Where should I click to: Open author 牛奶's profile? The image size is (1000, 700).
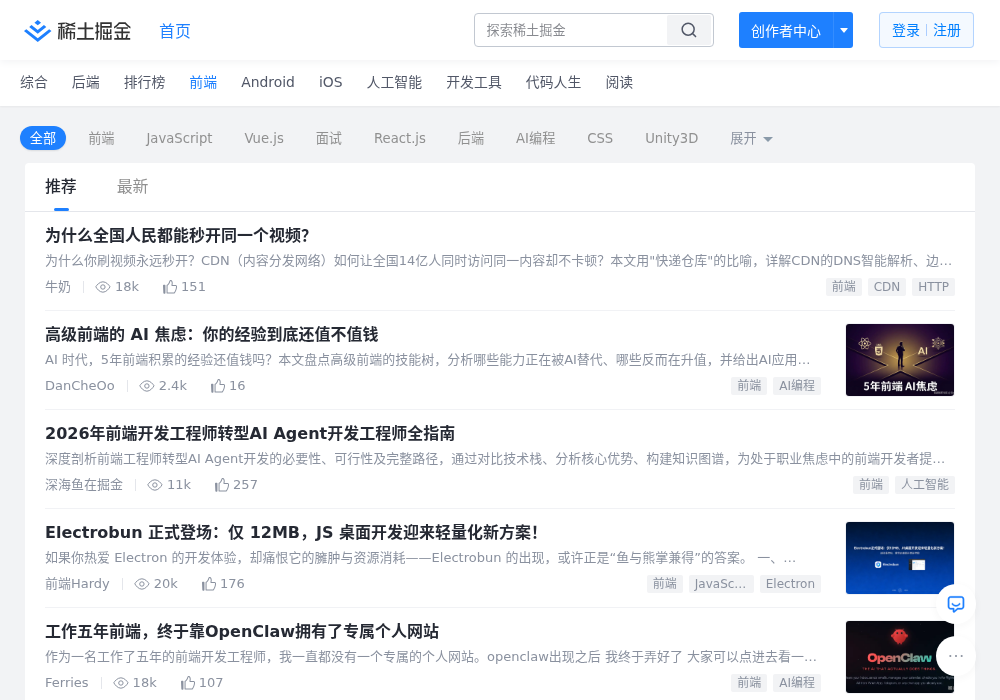pos(58,287)
